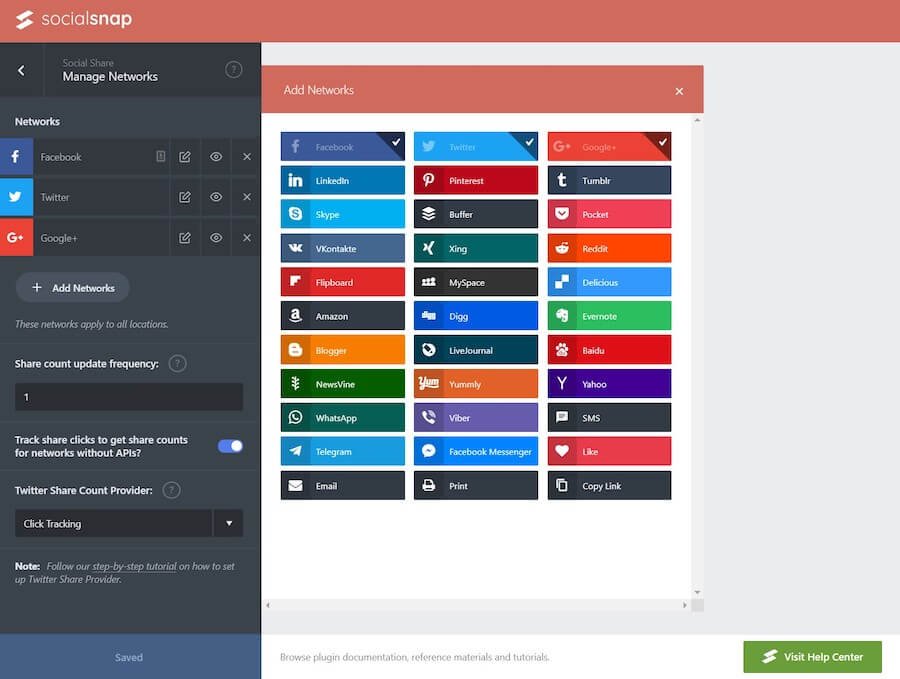Deselect the checked Facebook network tile

click(x=343, y=146)
